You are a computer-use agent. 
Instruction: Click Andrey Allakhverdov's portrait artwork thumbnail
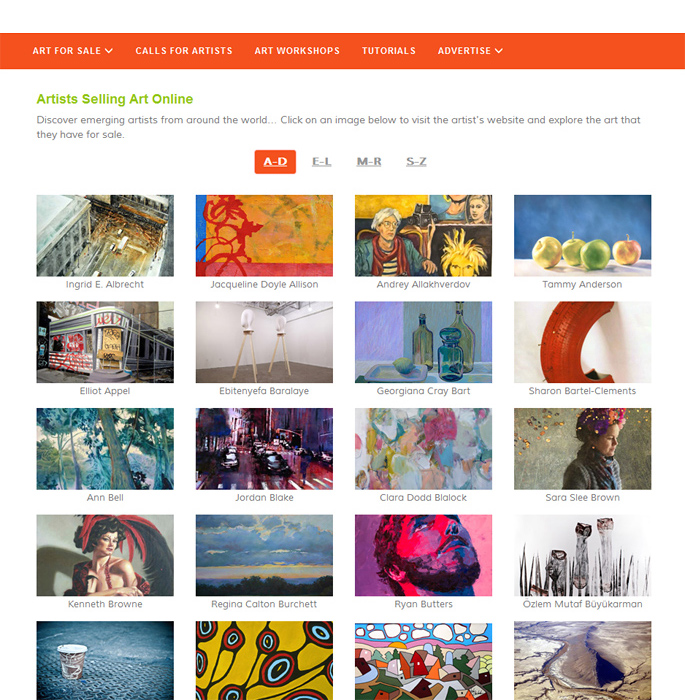(x=423, y=235)
